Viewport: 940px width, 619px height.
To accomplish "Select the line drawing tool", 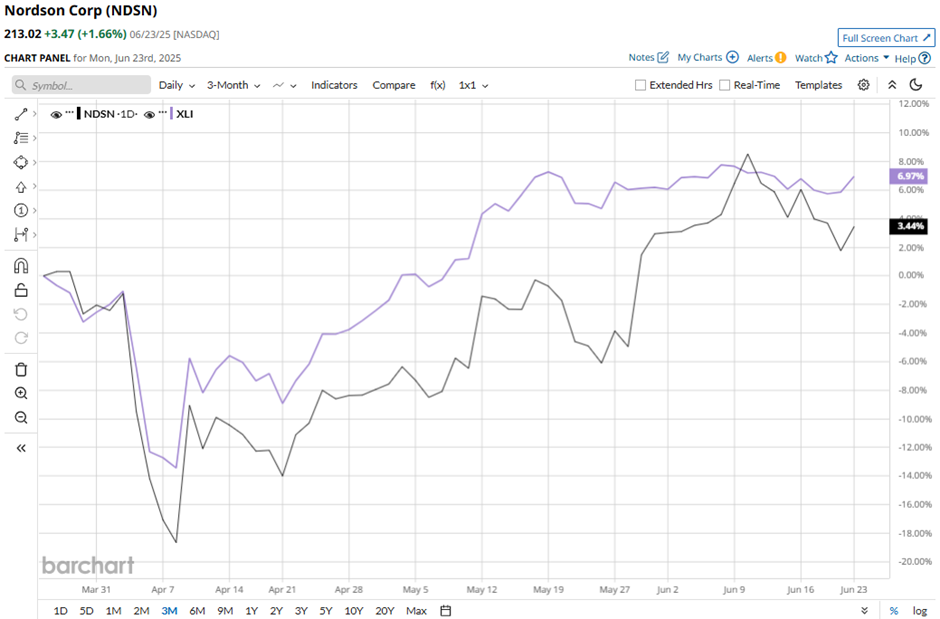I will point(20,115).
